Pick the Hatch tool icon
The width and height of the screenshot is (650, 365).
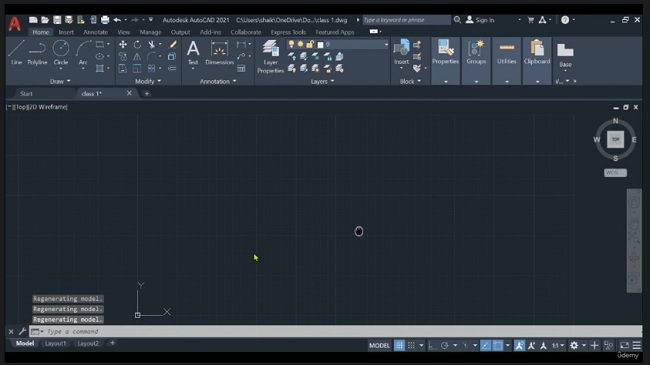pyautogui.click(x=100, y=68)
